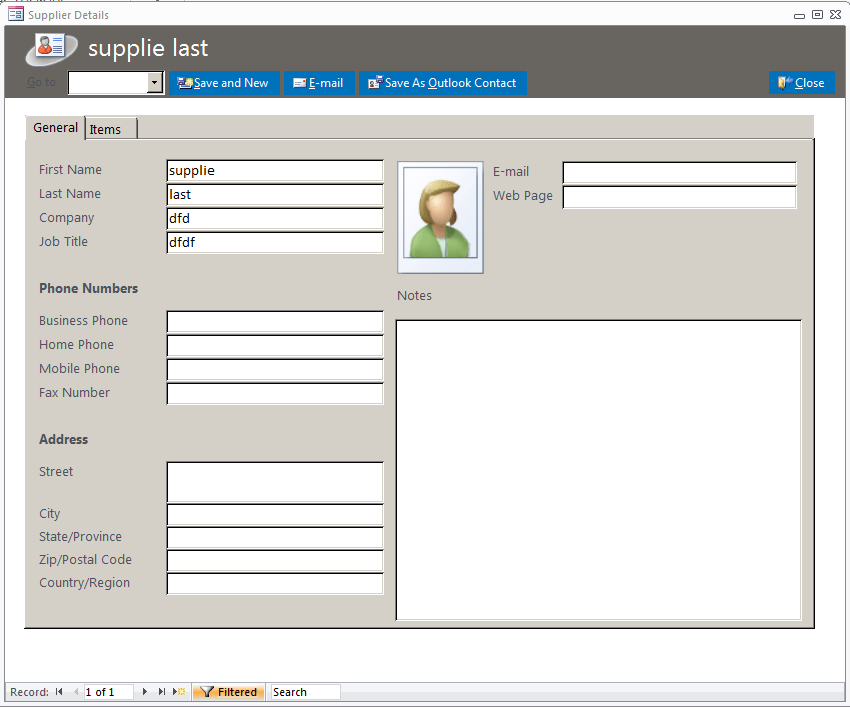
Task: Click the Business Phone input field
Action: [x=274, y=321]
